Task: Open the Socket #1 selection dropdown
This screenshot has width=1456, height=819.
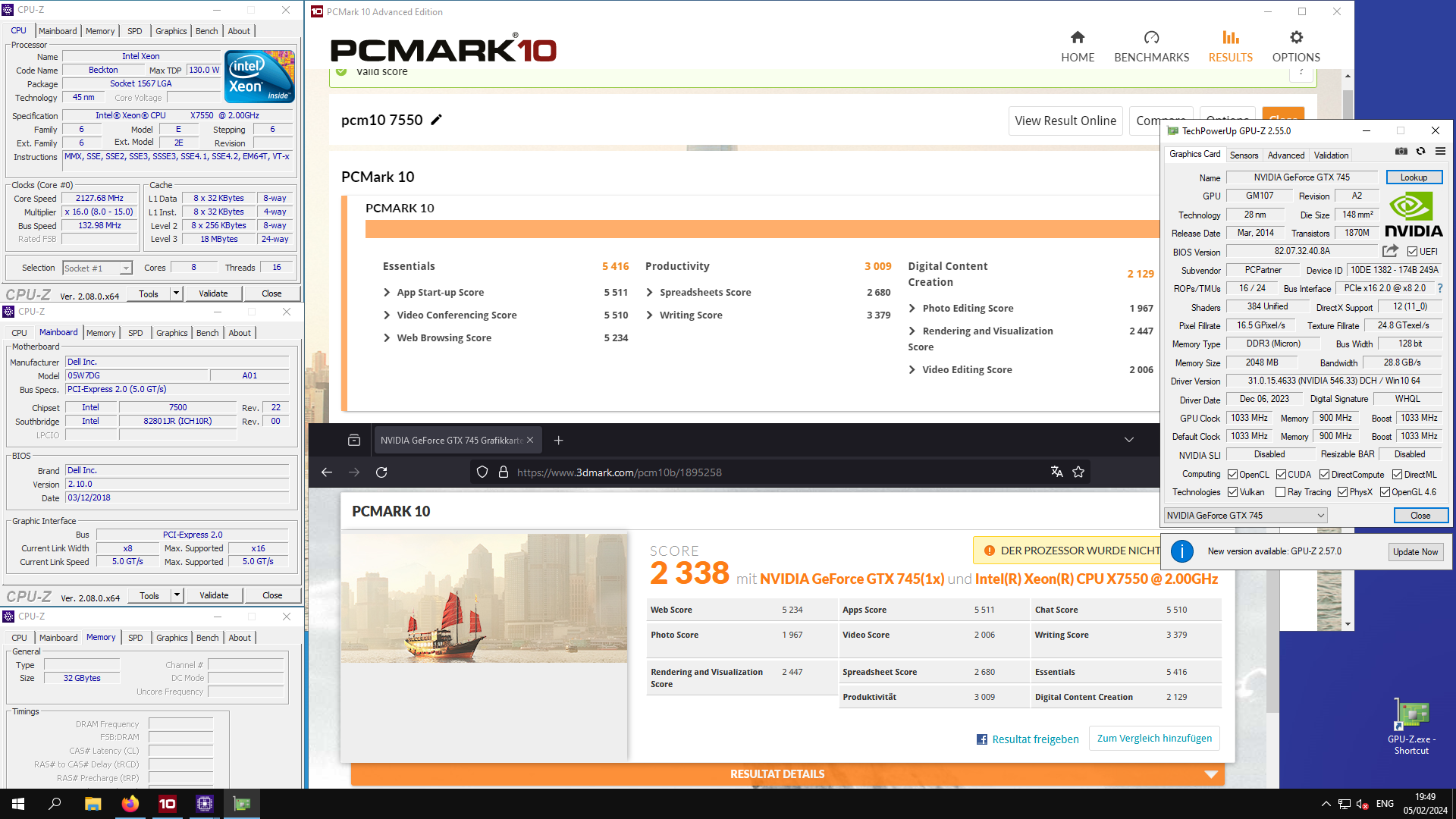Action: [97, 268]
